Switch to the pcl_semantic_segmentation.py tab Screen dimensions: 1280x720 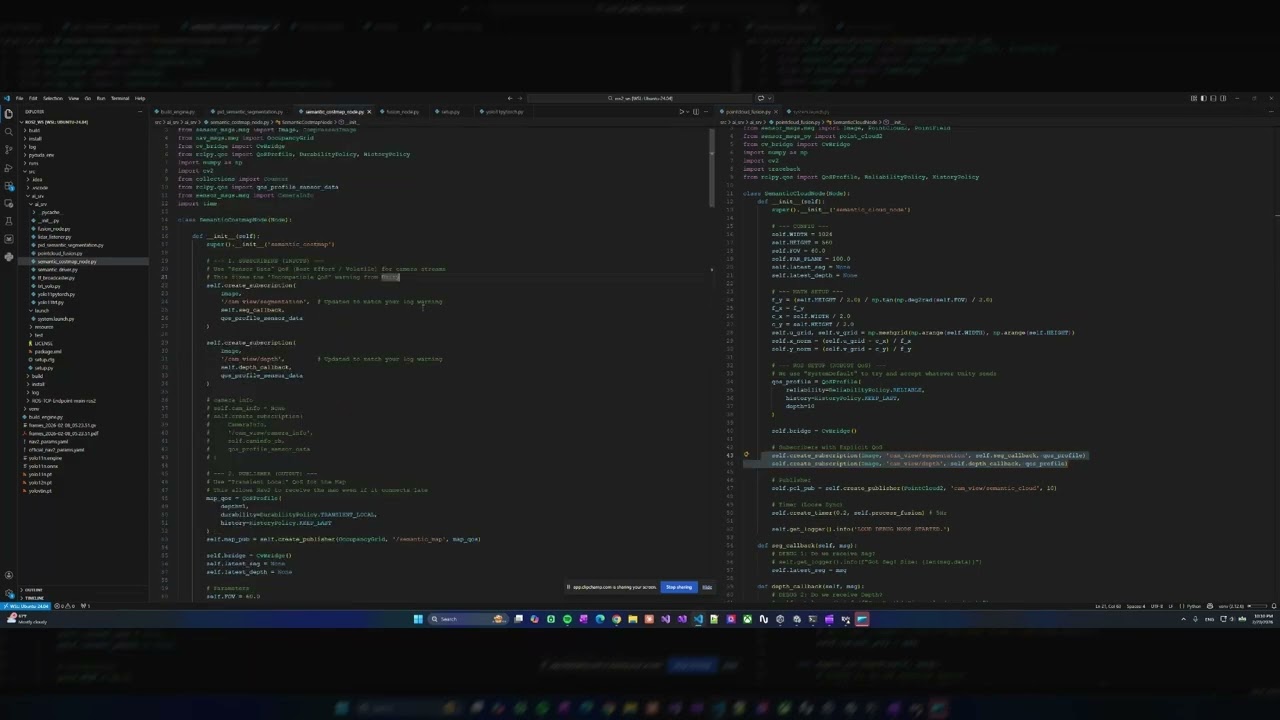click(x=247, y=111)
